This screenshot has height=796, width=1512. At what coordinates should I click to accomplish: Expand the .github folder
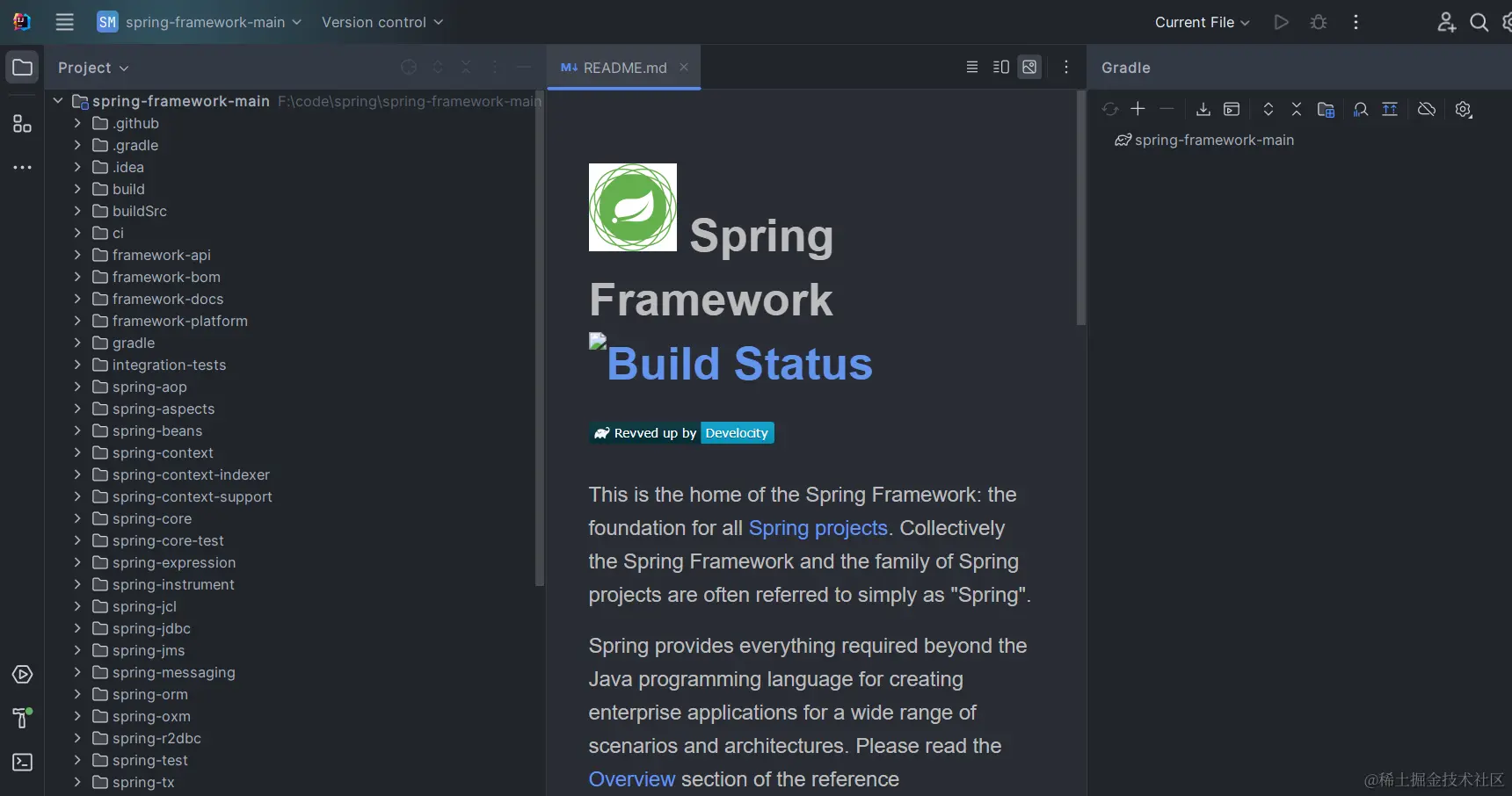(x=77, y=123)
